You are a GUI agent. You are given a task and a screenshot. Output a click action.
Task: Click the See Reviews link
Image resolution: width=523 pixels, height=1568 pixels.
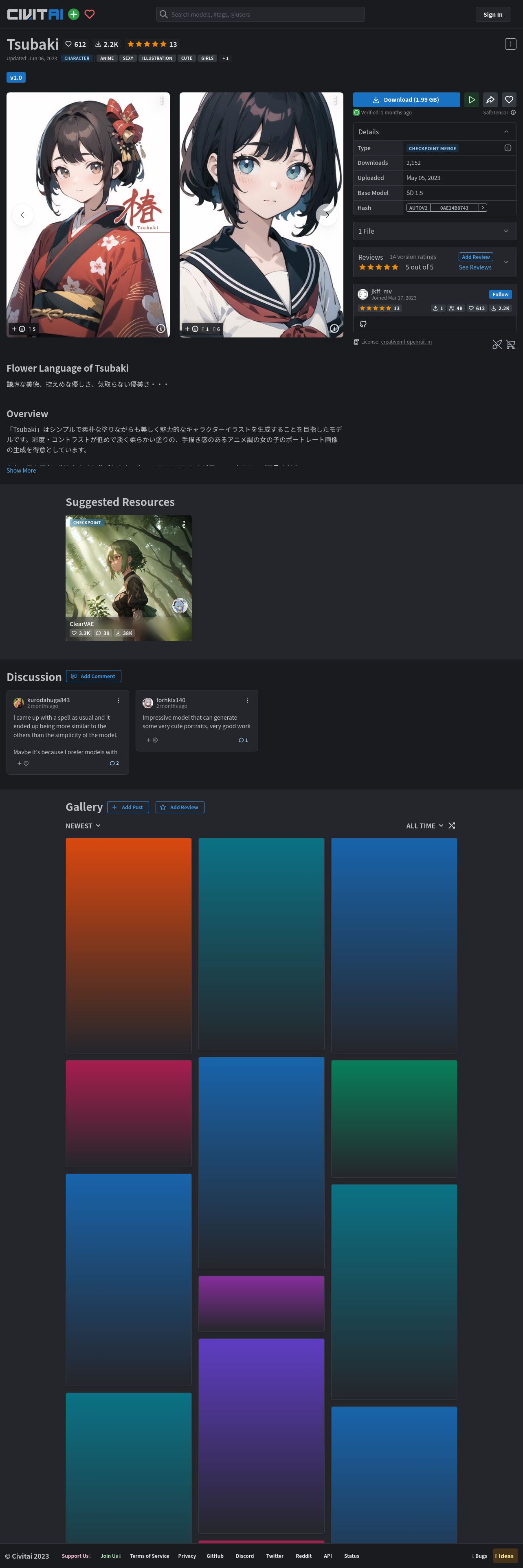pos(475,267)
